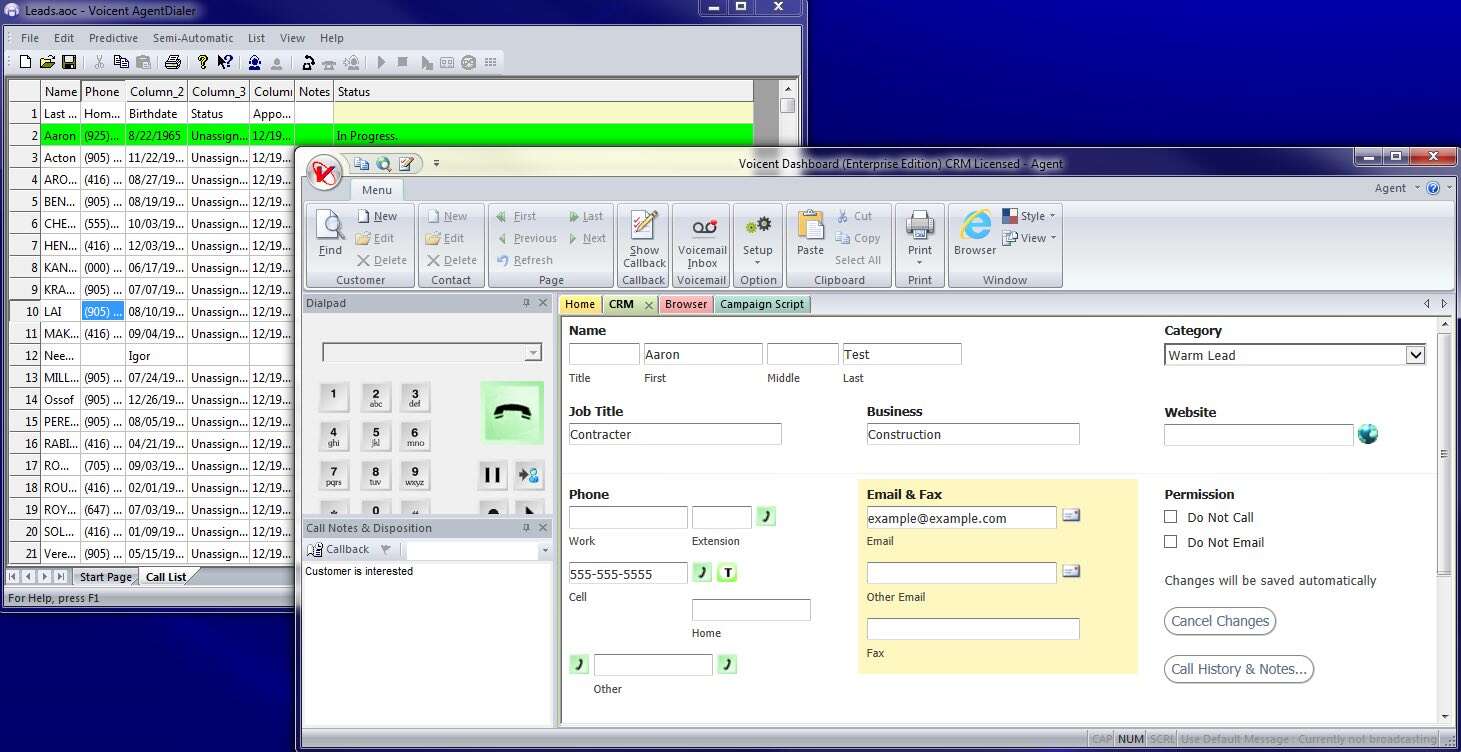This screenshot has width=1461, height=752.
Task: Open website using the globe icon
Action: tap(1368, 434)
